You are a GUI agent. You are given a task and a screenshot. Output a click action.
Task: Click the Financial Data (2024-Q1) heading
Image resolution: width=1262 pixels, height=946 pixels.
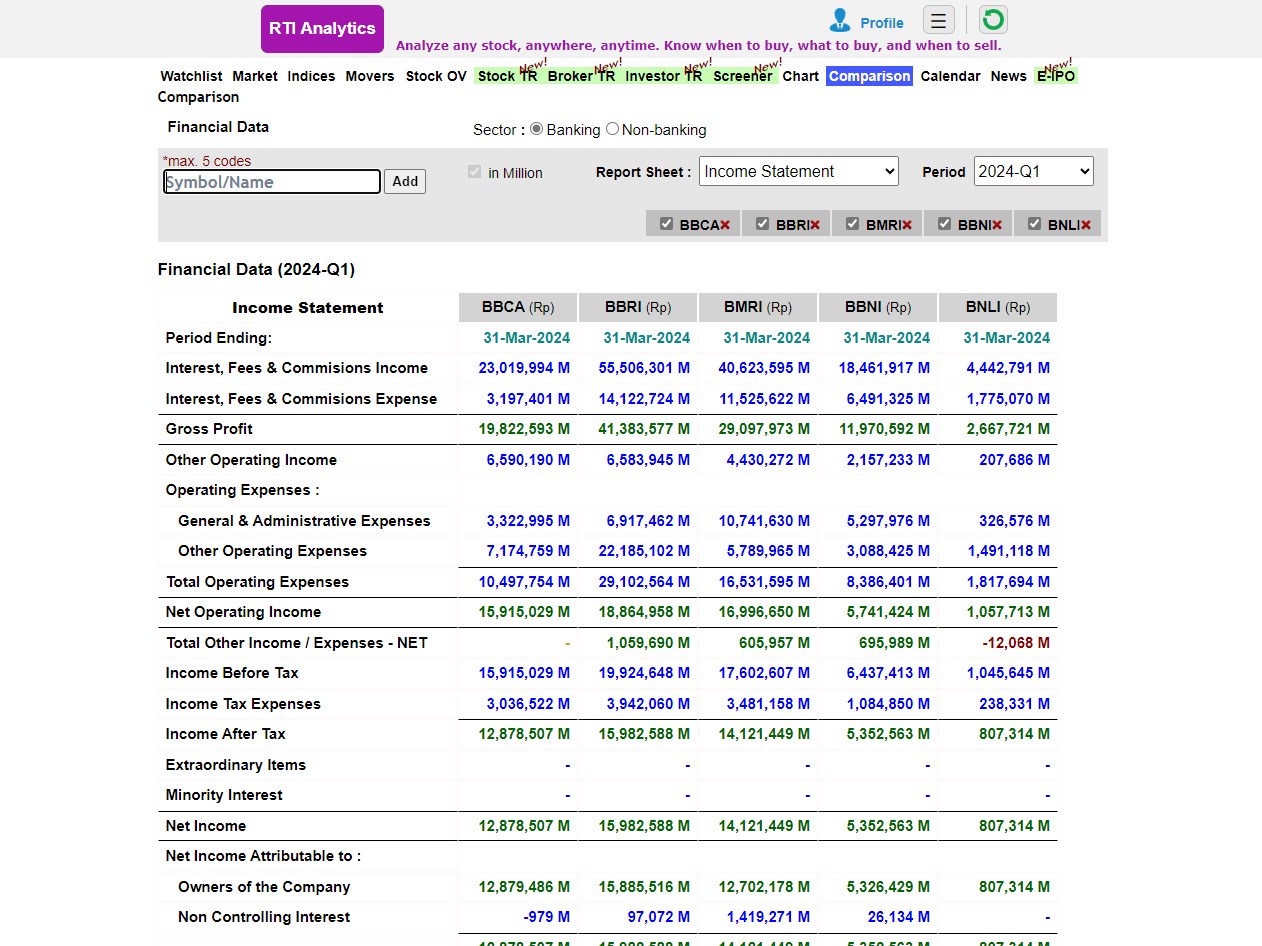tap(256, 269)
